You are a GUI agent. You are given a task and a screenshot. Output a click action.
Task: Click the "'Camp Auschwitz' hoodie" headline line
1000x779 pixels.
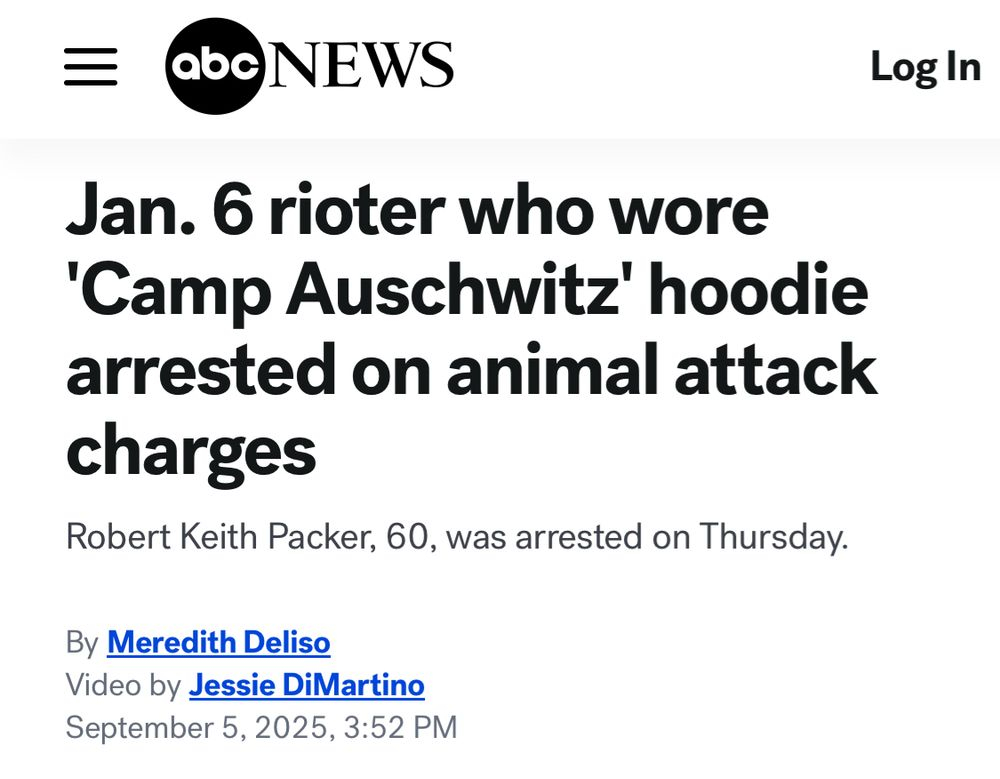467,290
